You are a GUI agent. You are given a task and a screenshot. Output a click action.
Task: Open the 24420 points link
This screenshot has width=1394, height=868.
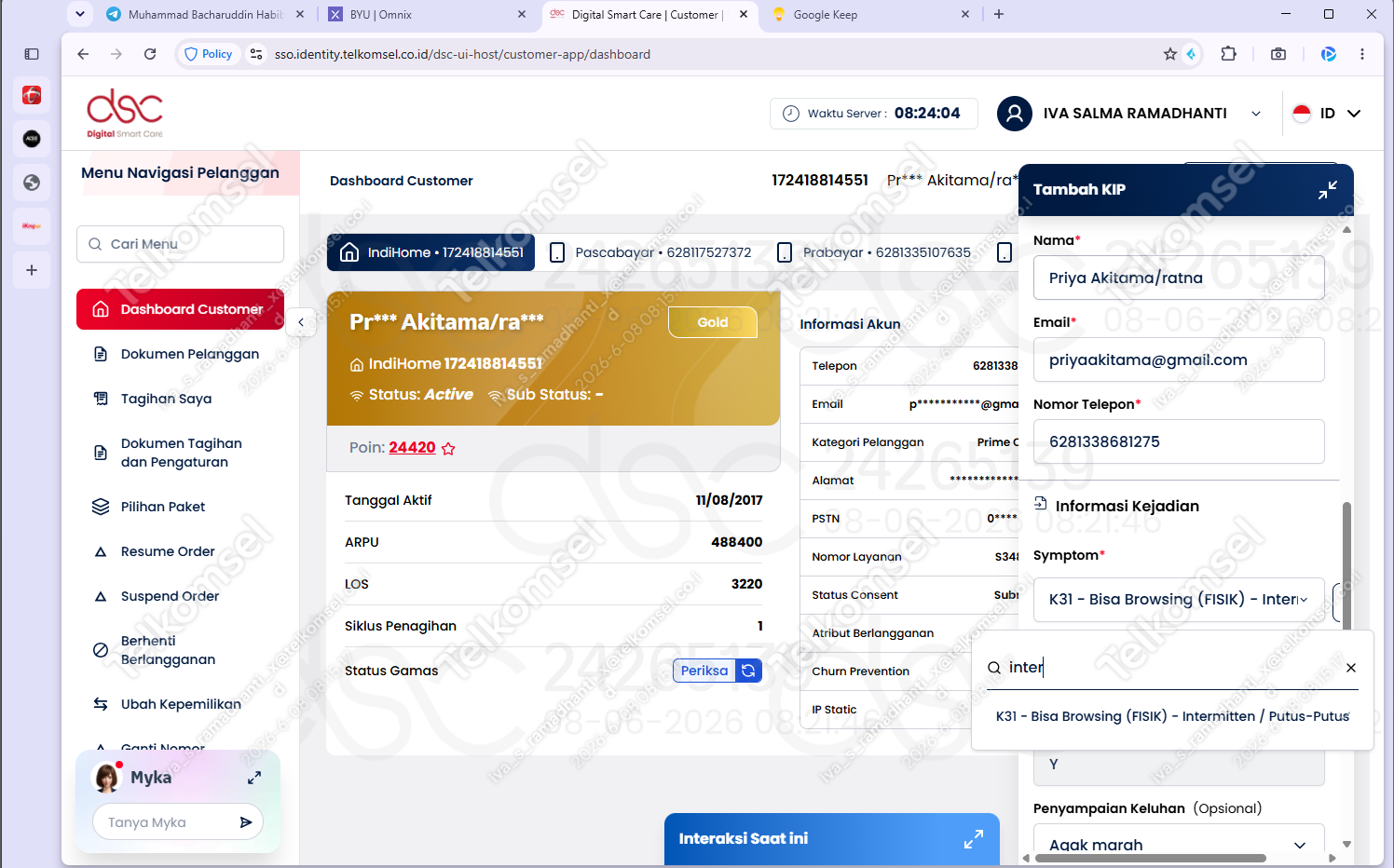coord(412,448)
